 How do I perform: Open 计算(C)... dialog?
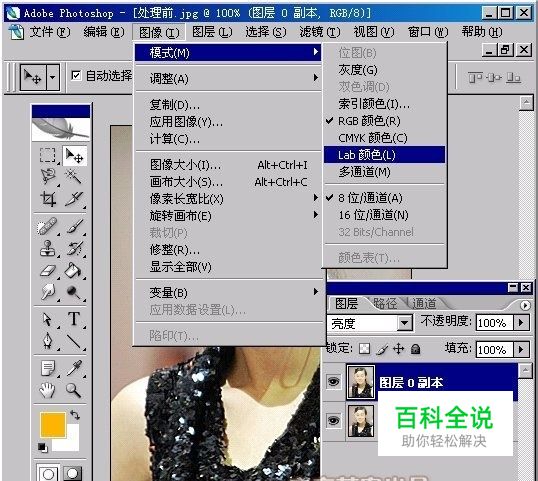coord(228,139)
